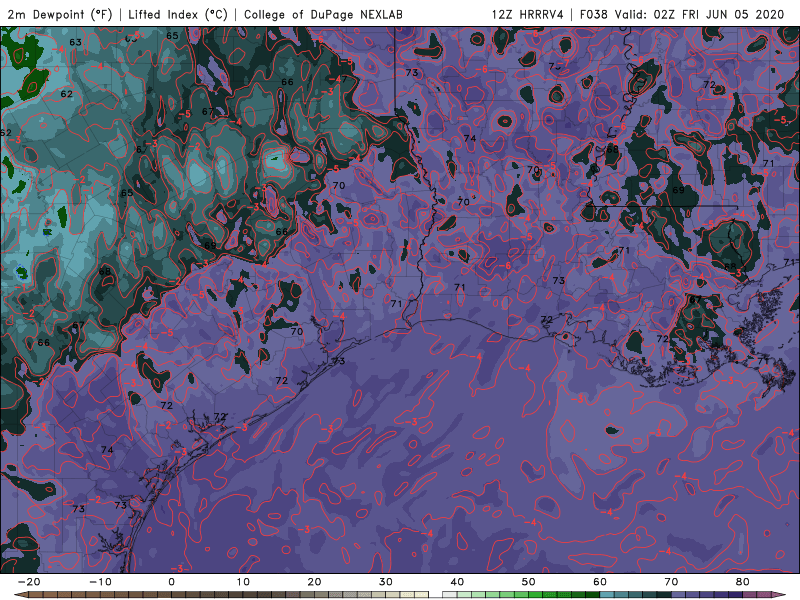The height and width of the screenshot is (600, 800).
Task: Click the "-10" color scale label
Action: [x=100, y=582]
